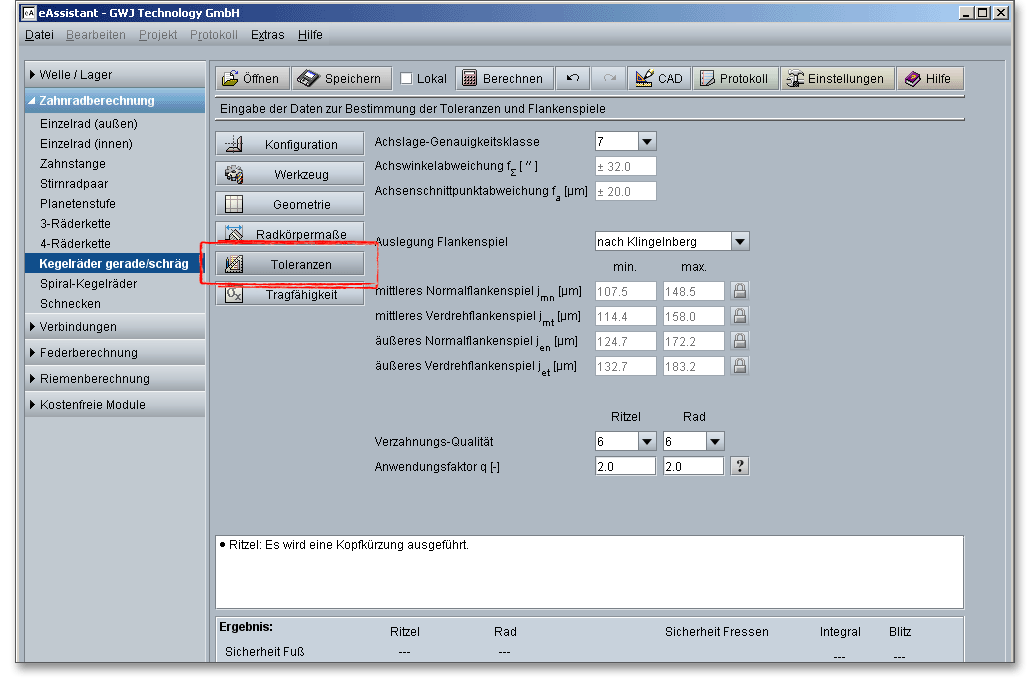This screenshot has width=1030, height=678.
Task: Open the Tragfähigkeit section
Action: 290,295
